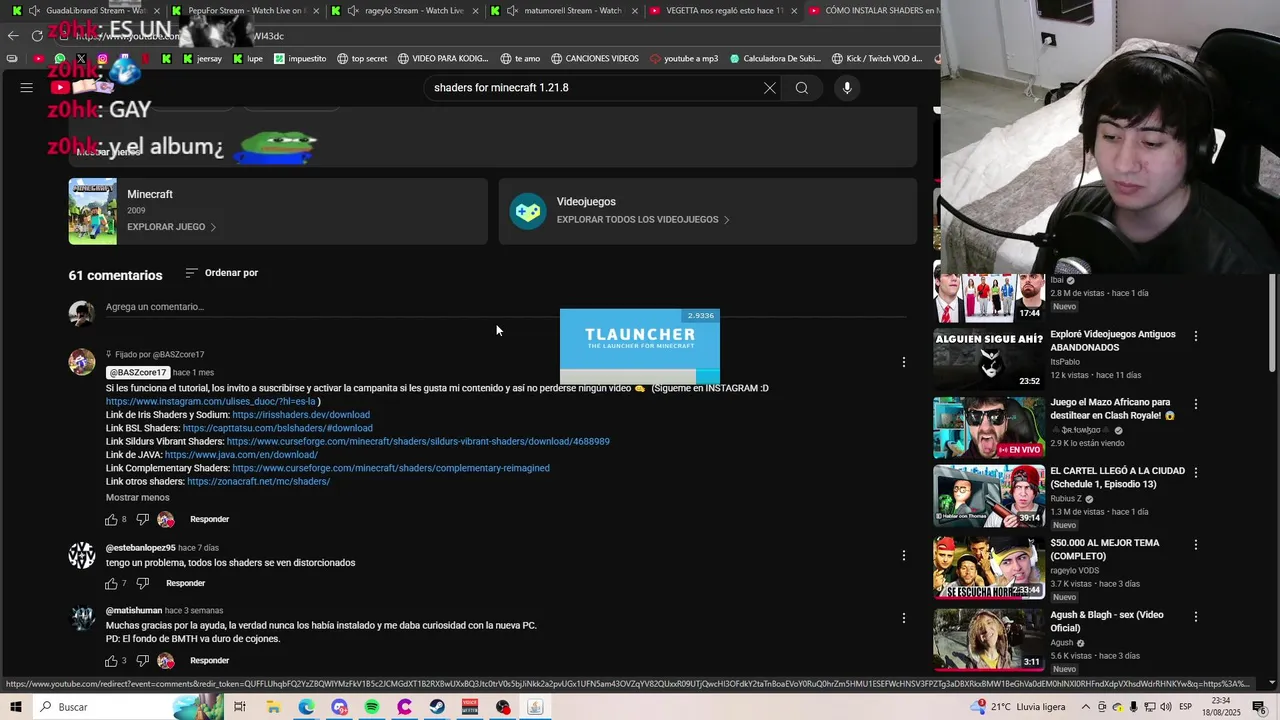Open options menu for pinned comment

click(904, 362)
